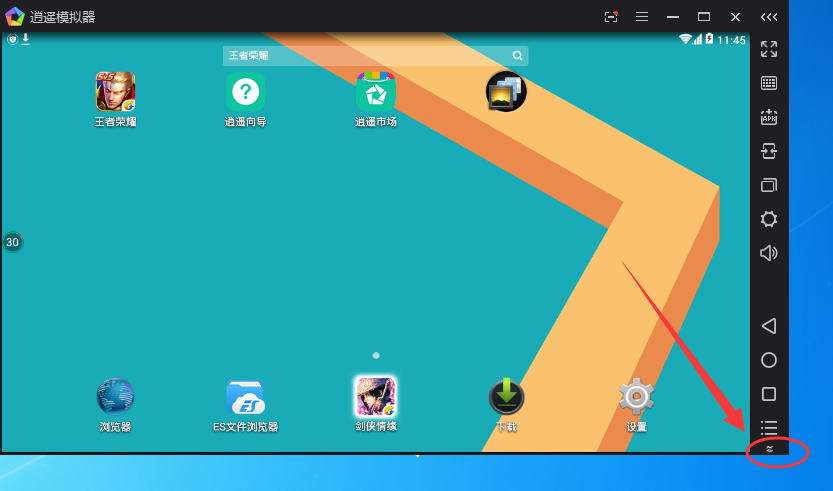This screenshot has height=491, width=833.
Task: Click the floating 30 badge bubble
Action: point(13,242)
